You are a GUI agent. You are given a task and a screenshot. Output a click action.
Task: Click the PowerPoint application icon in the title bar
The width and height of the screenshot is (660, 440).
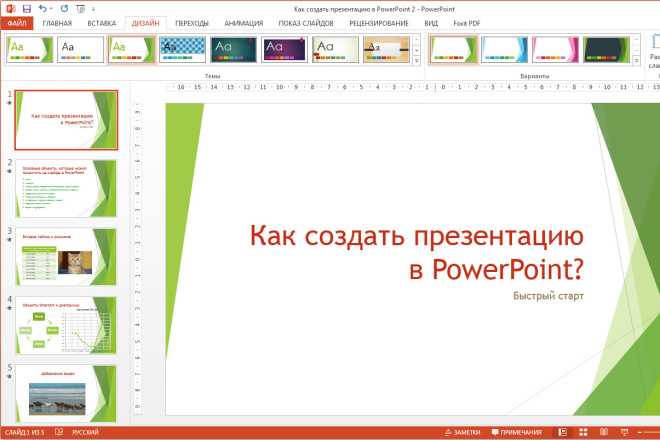pos(11,9)
